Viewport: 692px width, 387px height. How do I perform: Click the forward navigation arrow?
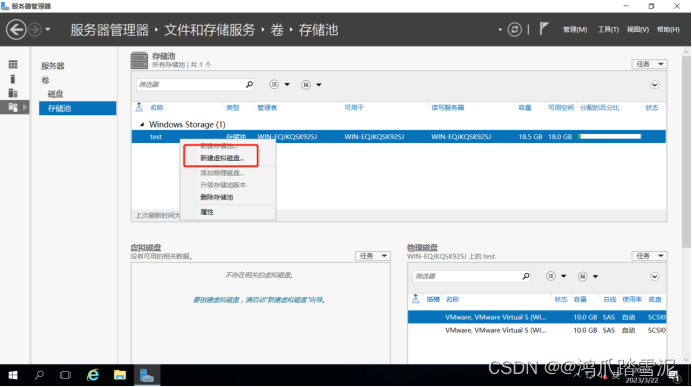[x=35, y=30]
